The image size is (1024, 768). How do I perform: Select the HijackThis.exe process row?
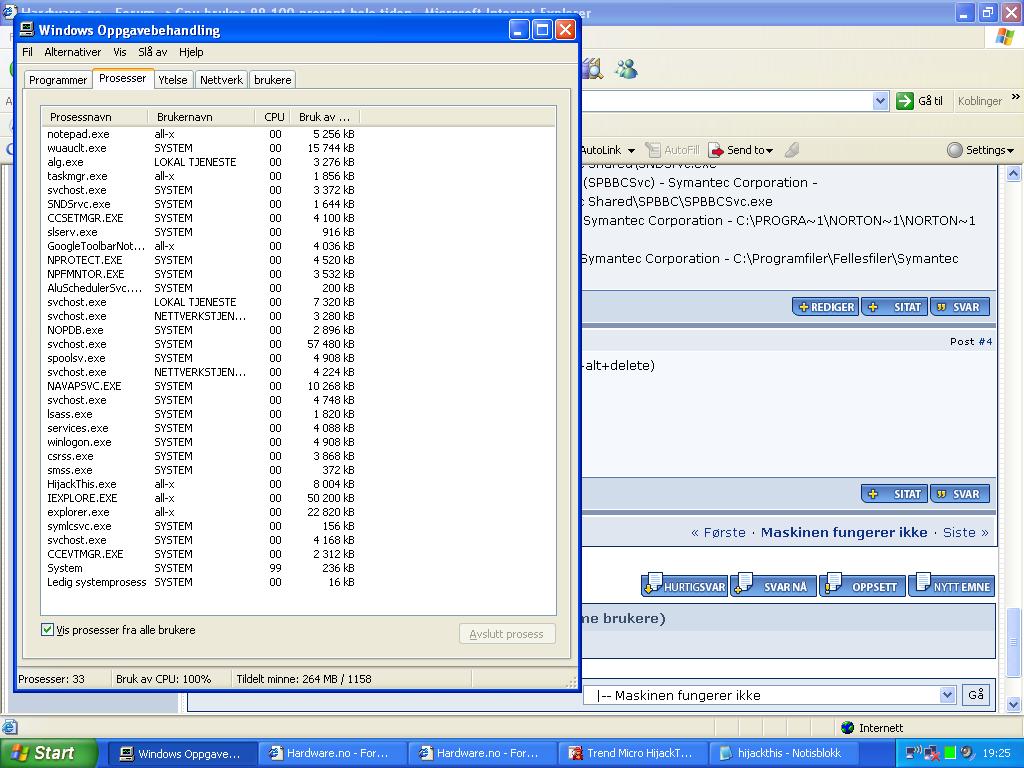tap(200, 485)
